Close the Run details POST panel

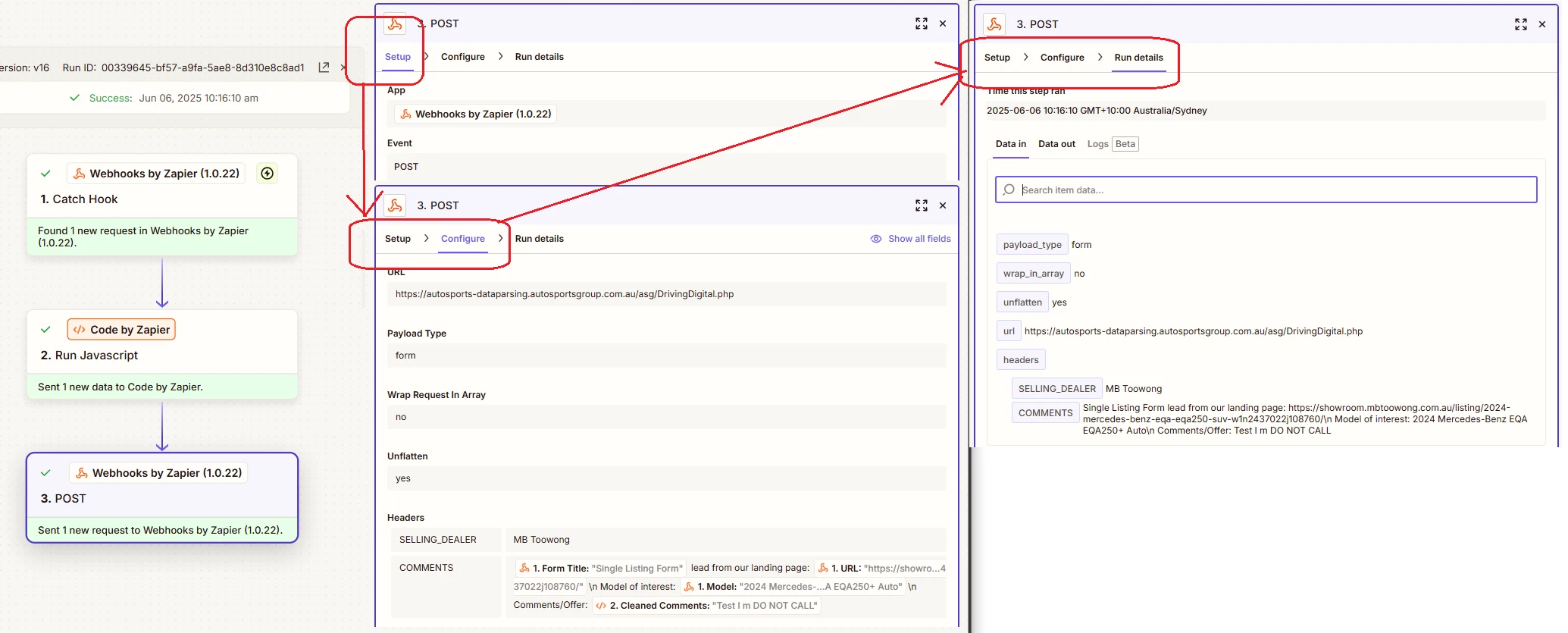(x=1542, y=24)
